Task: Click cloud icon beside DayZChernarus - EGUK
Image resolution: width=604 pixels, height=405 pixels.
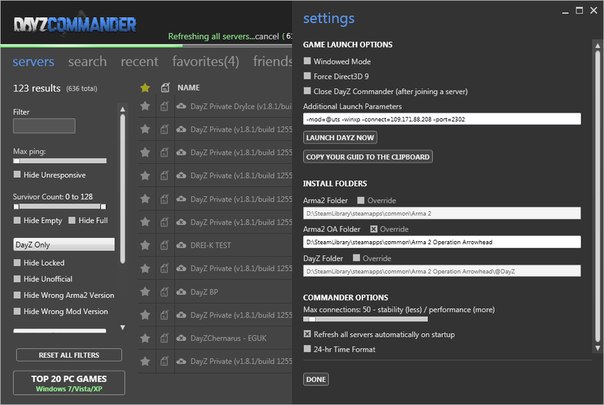Action: (181, 338)
